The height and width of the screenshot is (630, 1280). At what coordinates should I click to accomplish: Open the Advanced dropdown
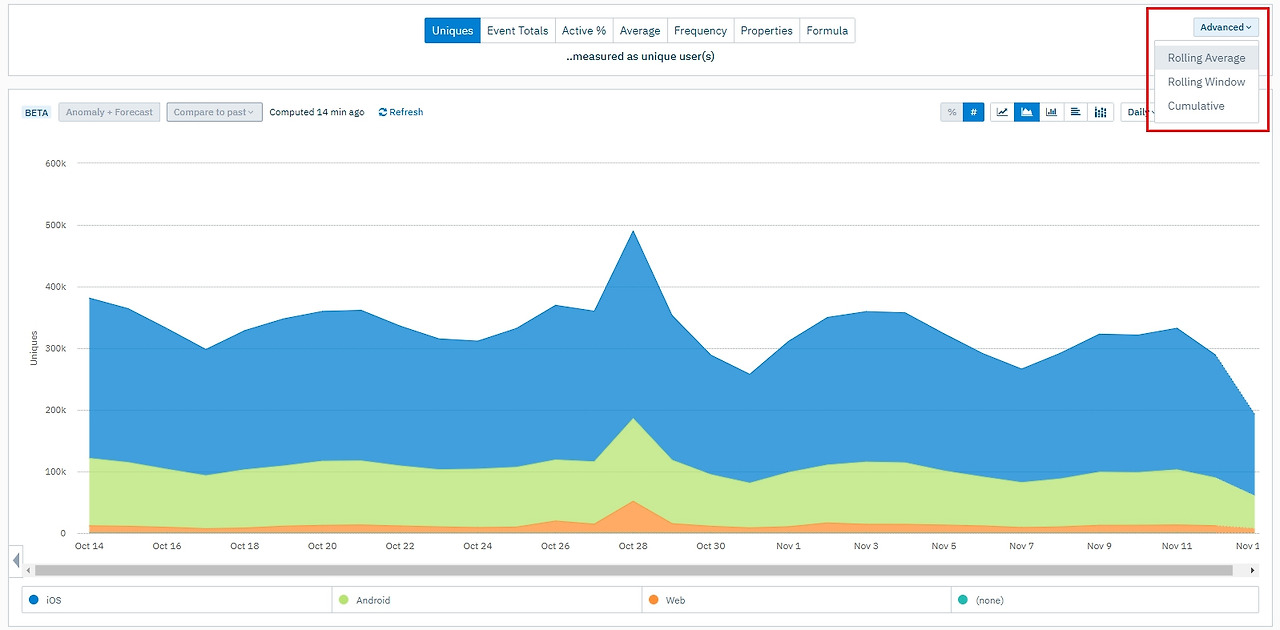[1225, 27]
